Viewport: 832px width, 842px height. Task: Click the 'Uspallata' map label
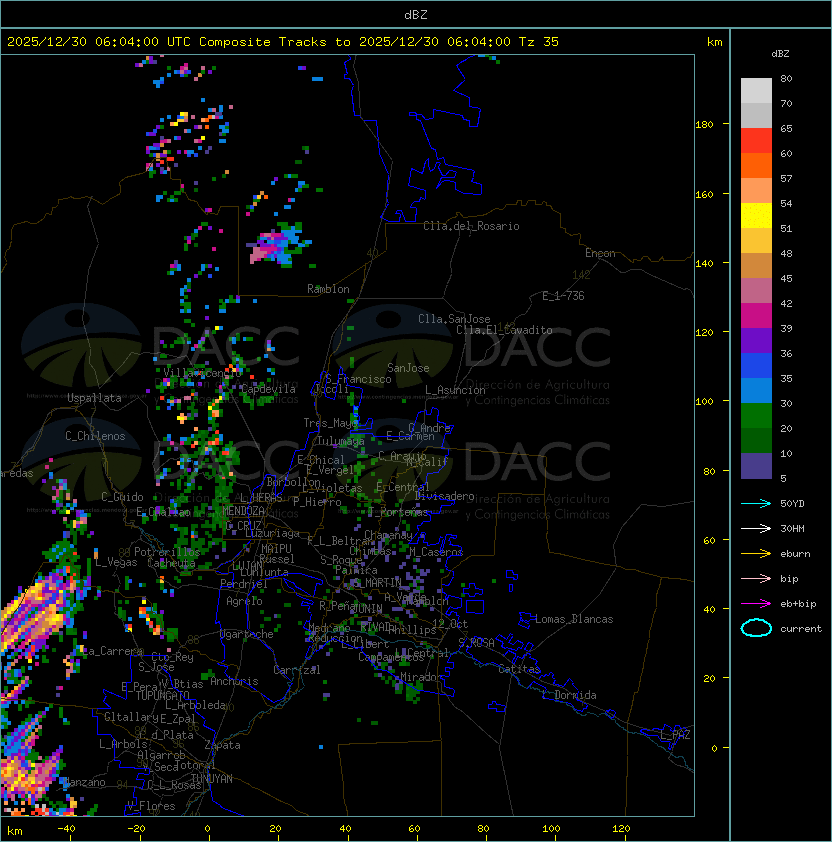click(x=94, y=398)
